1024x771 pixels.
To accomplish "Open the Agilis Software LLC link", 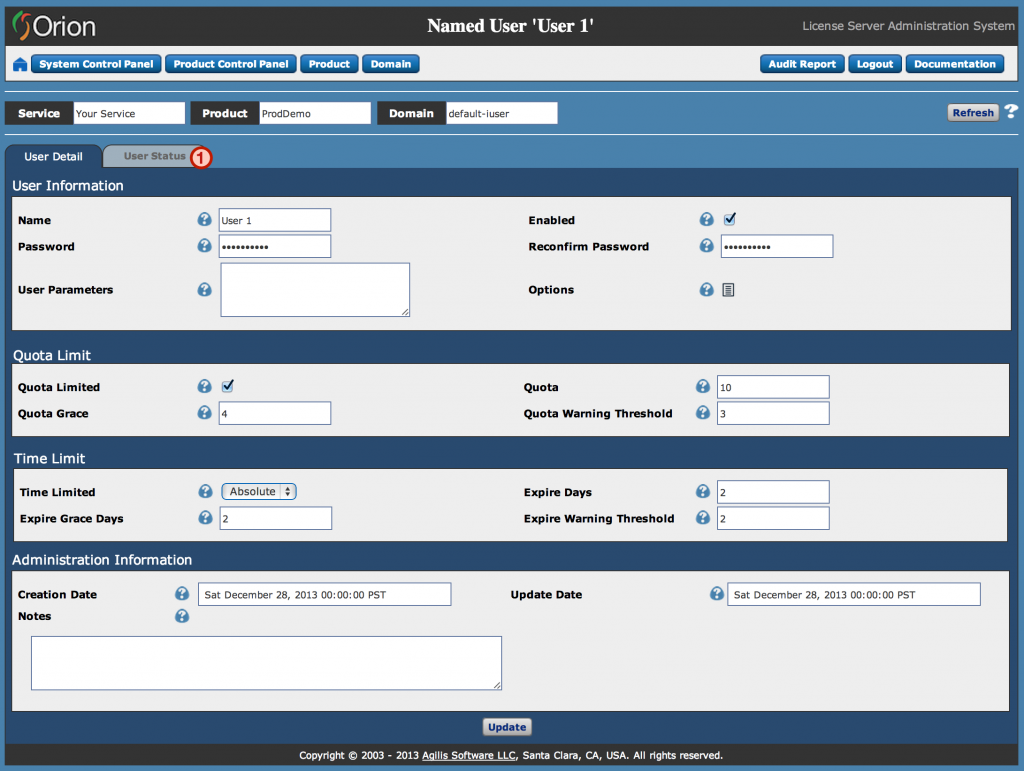I will [468, 755].
